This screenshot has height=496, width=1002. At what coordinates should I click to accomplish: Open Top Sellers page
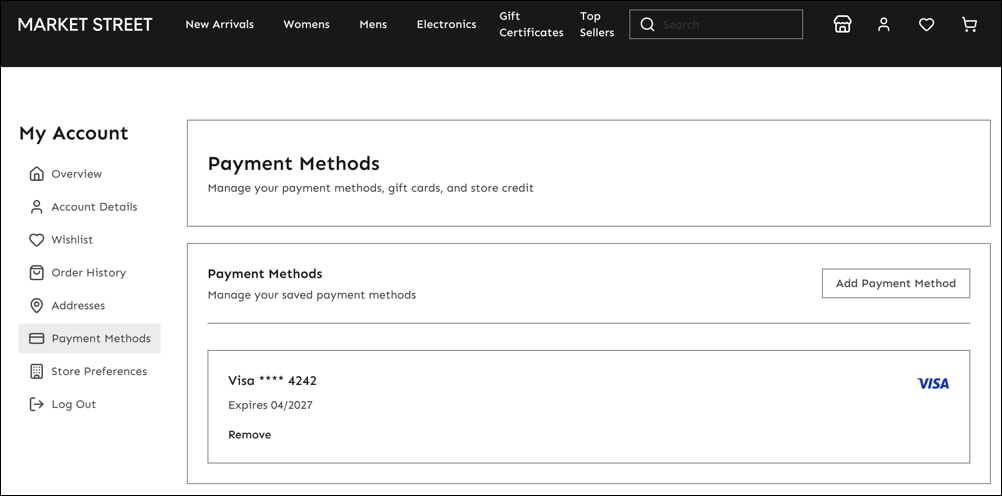tap(597, 24)
